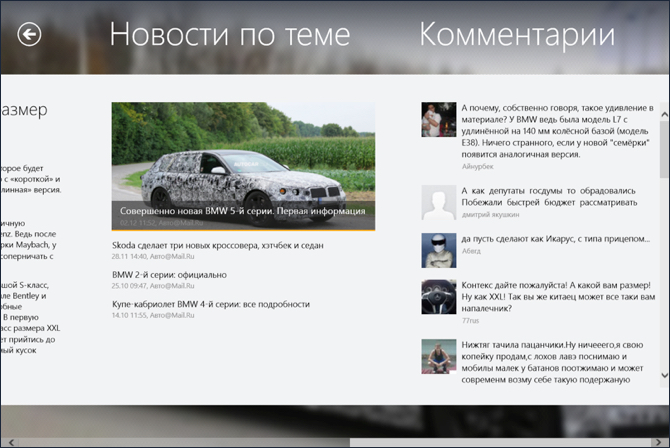
Task: Select the 'Комментарии' section header
Action: click(517, 34)
